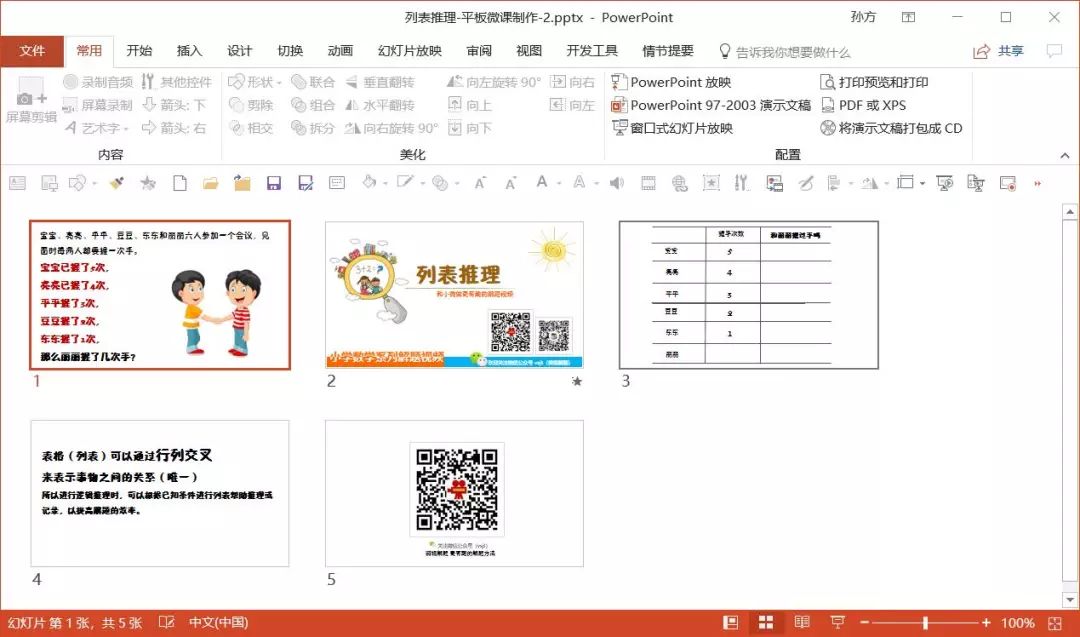Expand the 艺术字 WordArt dropdown

pos(126,129)
